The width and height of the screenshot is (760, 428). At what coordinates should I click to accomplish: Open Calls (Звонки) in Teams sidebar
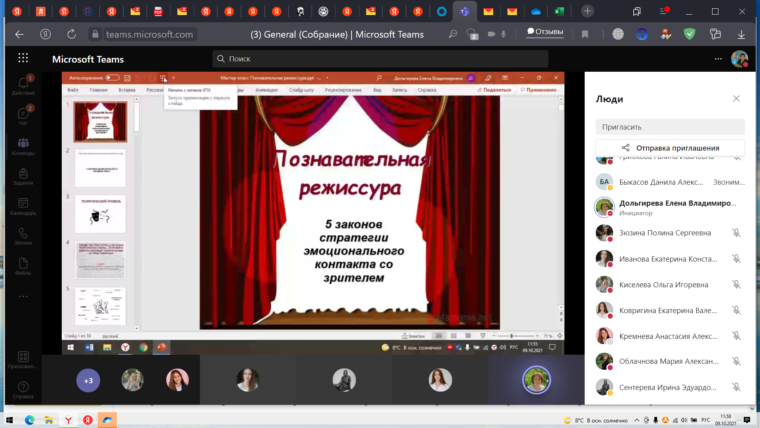pos(22,236)
